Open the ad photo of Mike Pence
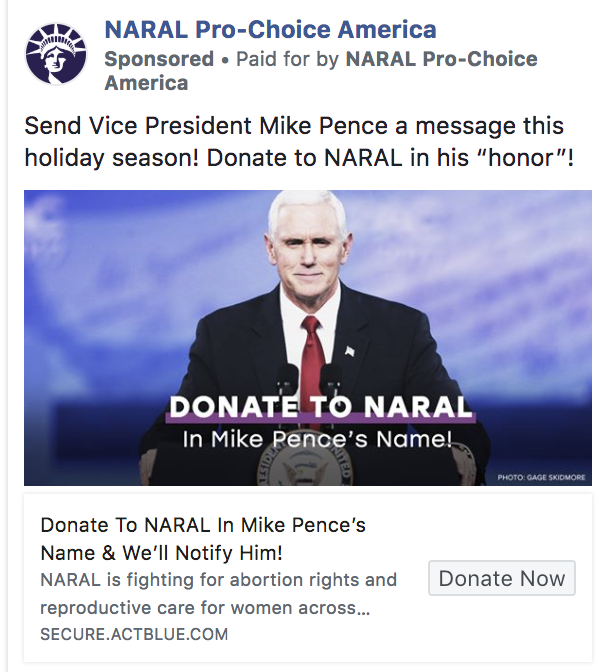608x672 pixels. pos(308,338)
